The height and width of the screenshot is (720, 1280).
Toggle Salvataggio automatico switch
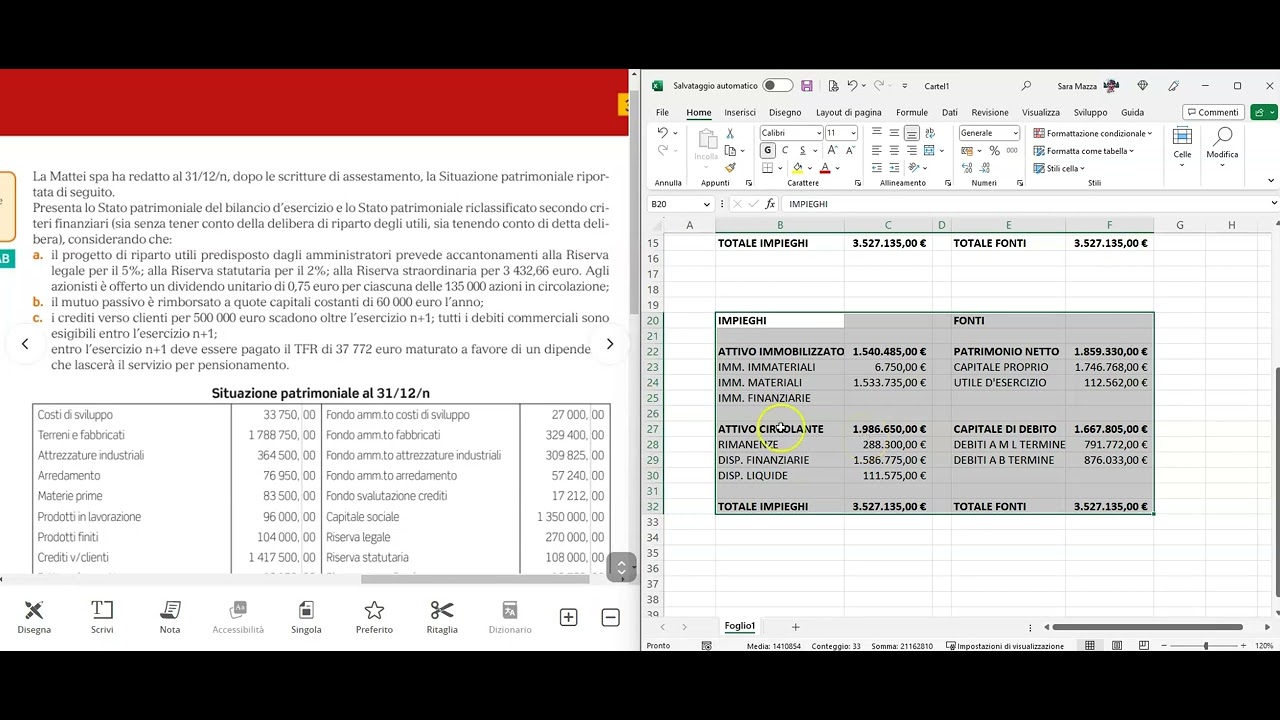pyautogui.click(x=777, y=86)
